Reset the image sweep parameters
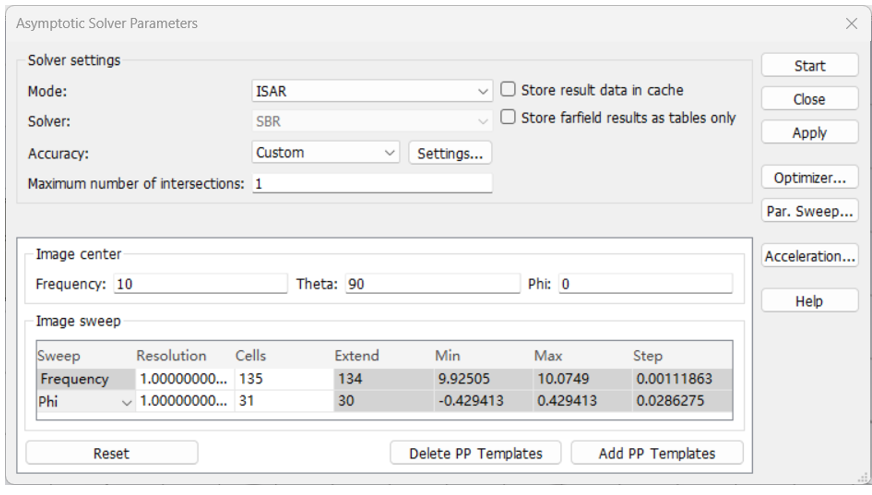 click(x=111, y=453)
